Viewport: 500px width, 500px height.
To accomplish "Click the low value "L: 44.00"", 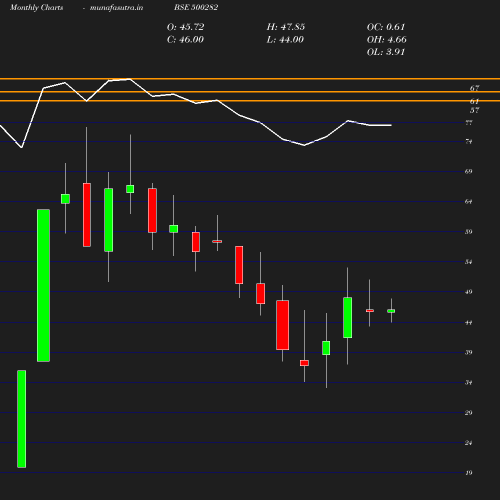I will click(x=285, y=39).
